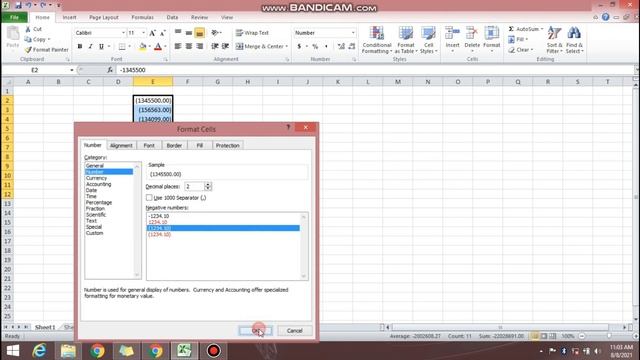This screenshot has height=360, width=640.
Task: Switch to the Border tab in dialog
Action: point(174,145)
